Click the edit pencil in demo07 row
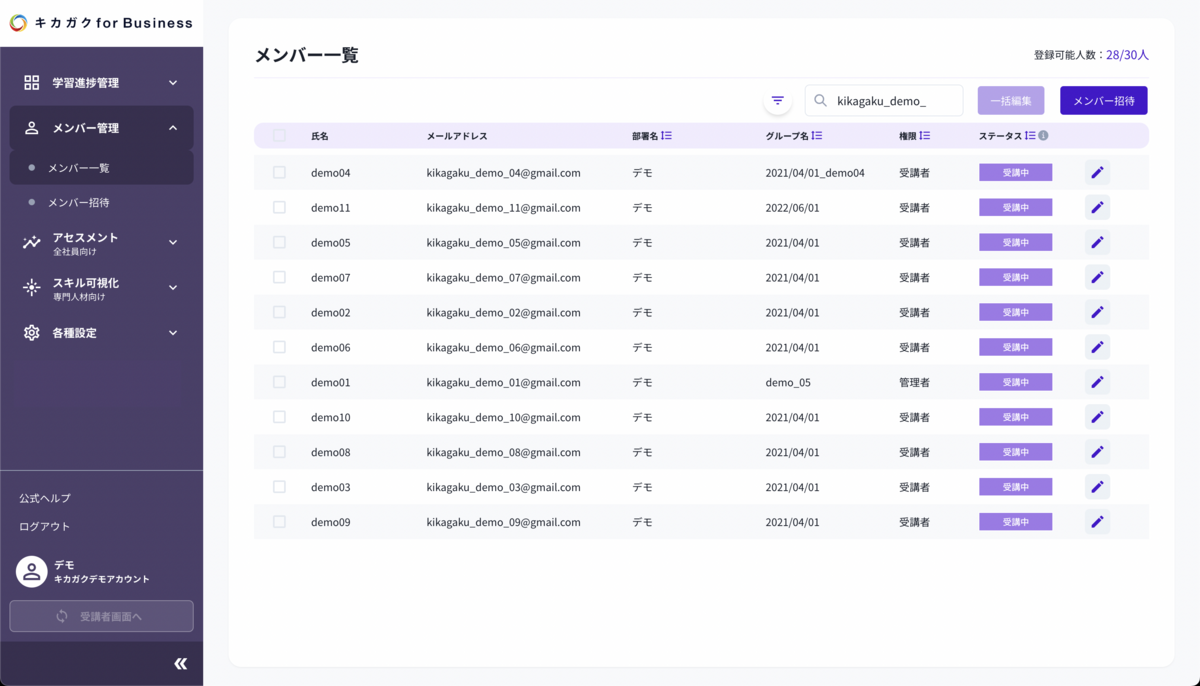The image size is (1200, 686). [x=1097, y=277]
